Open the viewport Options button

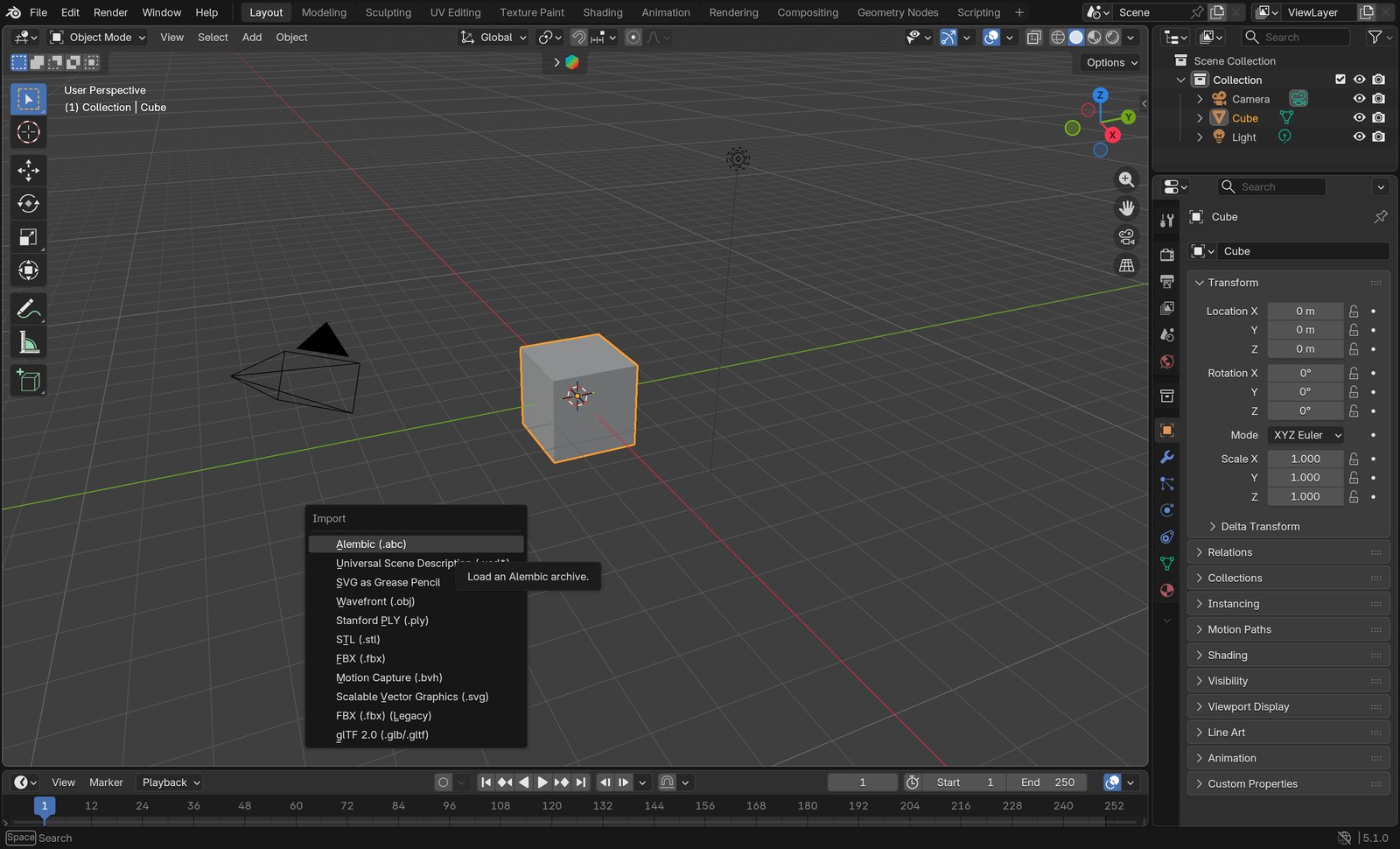click(1111, 62)
